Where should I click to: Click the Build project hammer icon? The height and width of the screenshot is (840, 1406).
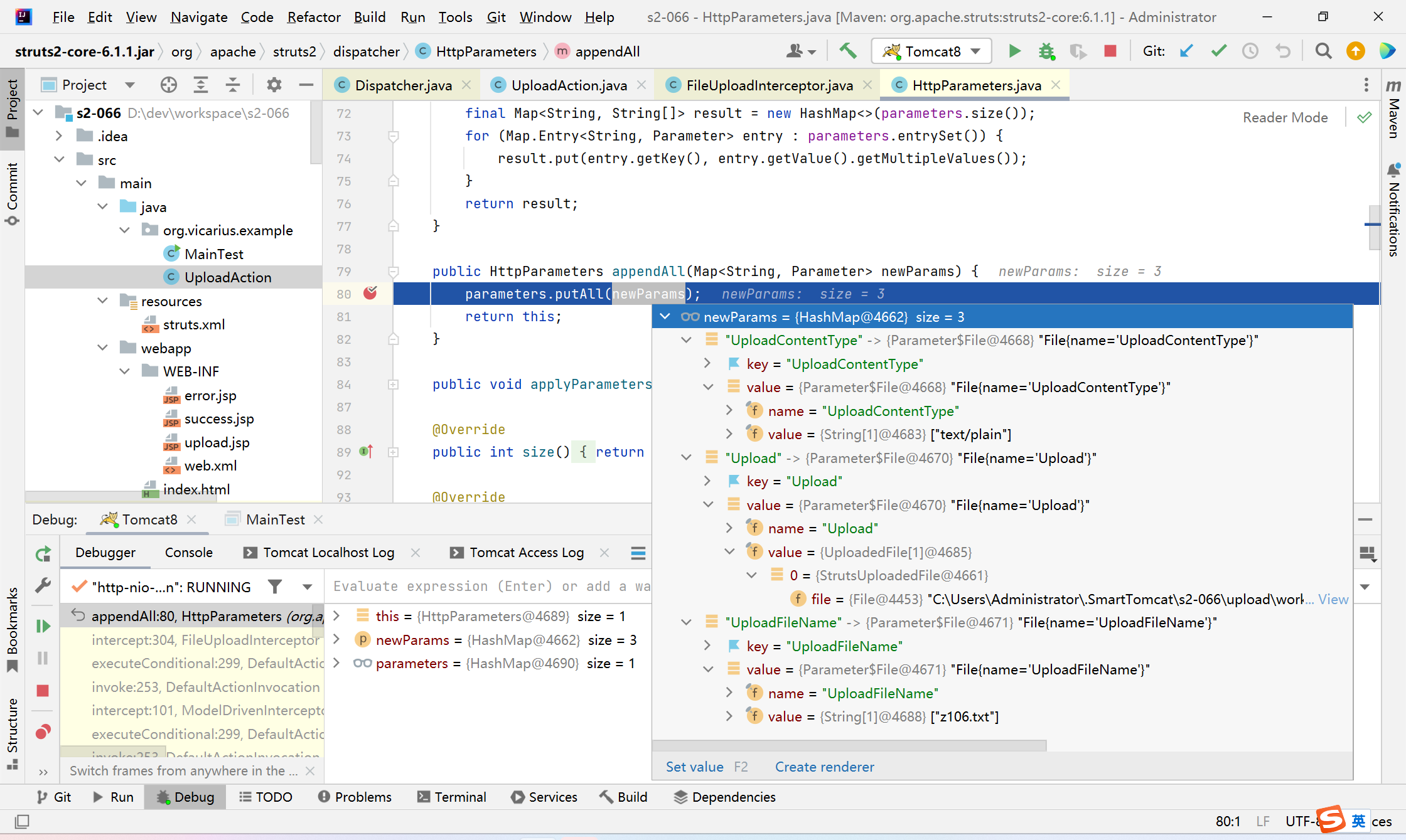[x=848, y=51]
